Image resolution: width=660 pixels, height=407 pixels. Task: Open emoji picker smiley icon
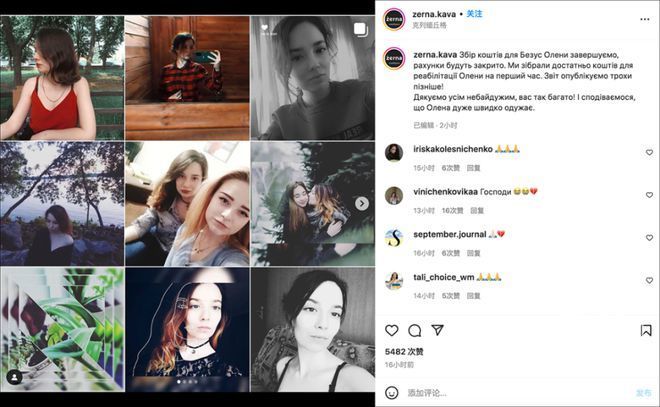(x=391, y=393)
